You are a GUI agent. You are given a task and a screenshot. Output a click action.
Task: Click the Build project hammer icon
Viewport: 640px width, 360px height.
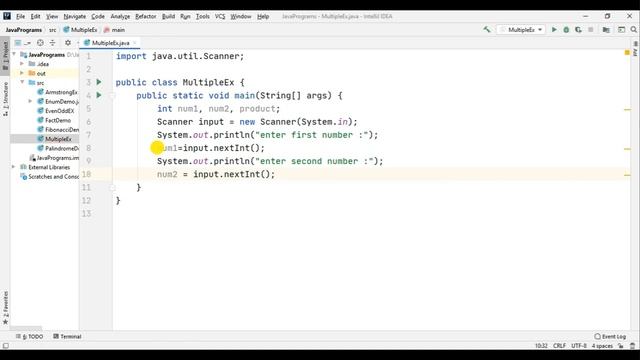click(487, 29)
